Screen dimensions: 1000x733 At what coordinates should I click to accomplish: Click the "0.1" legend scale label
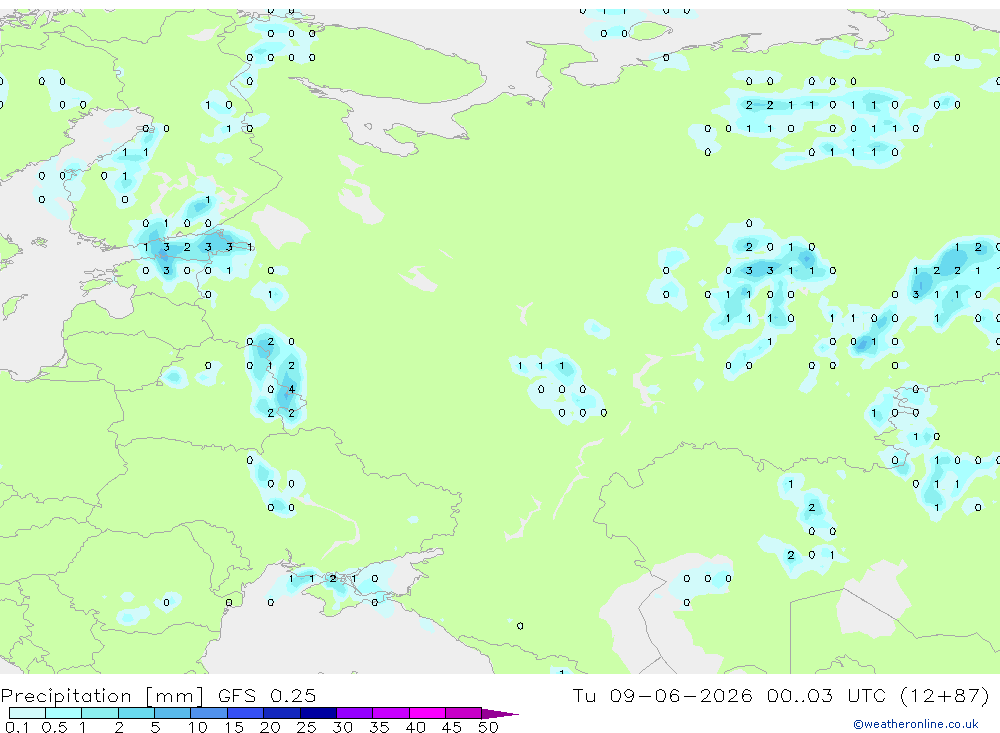tap(17, 727)
